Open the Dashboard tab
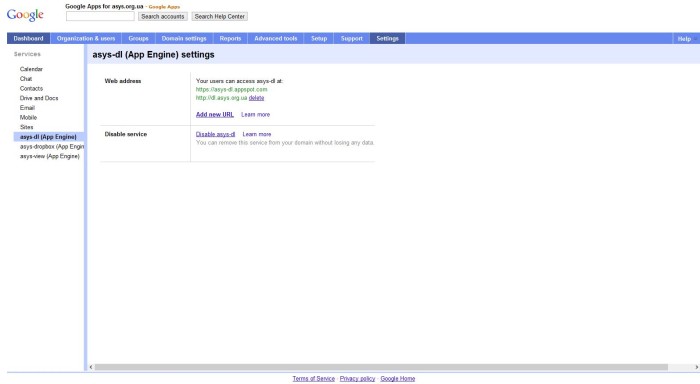The image size is (700, 384). pyautogui.click(x=29, y=38)
